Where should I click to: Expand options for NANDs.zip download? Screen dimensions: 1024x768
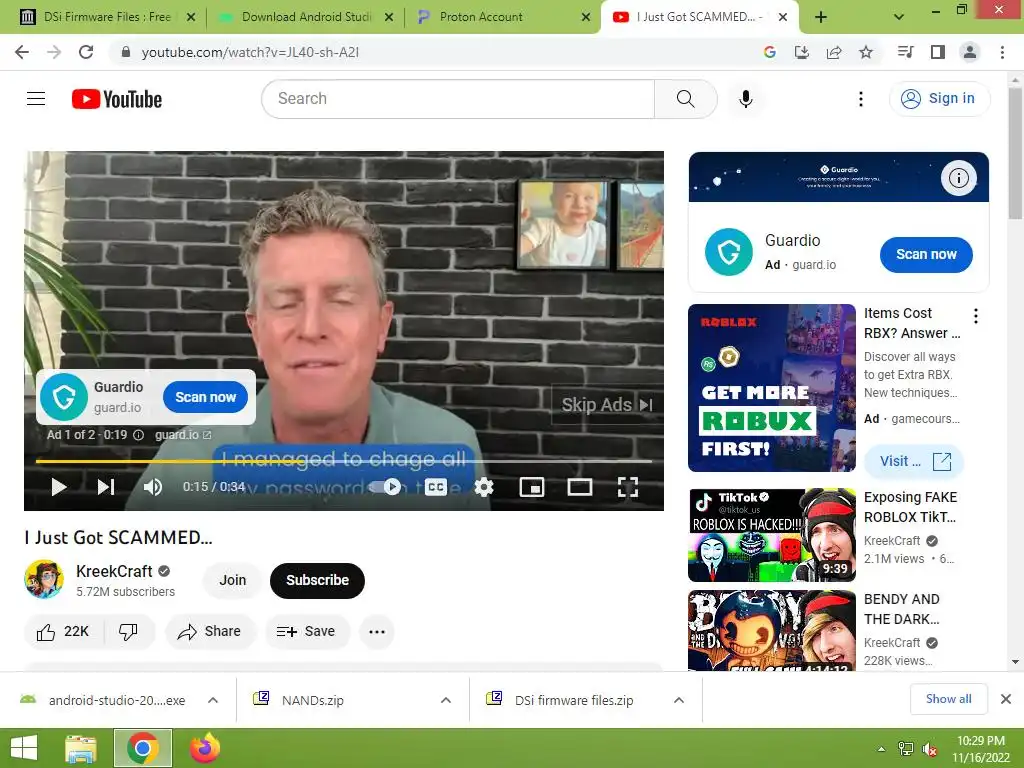click(446, 700)
